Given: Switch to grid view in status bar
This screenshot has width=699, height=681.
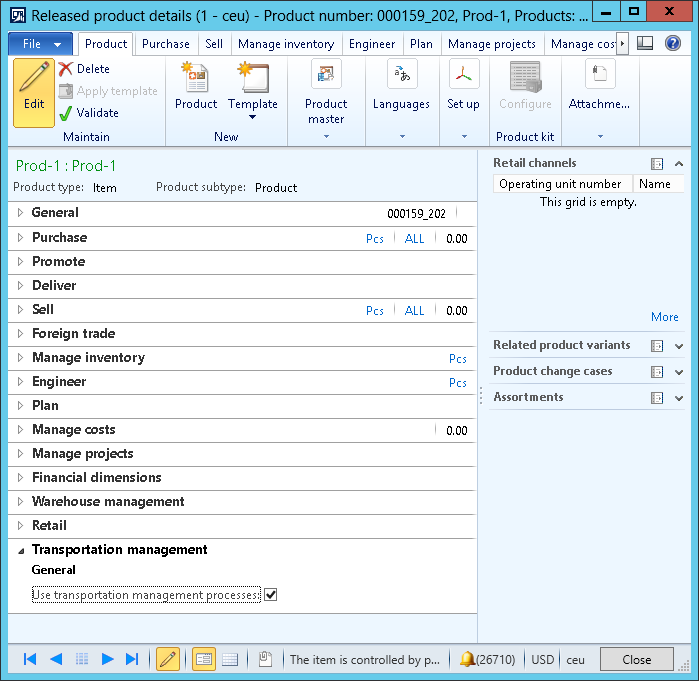Looking at the screenshot, I should click(229, 659).
